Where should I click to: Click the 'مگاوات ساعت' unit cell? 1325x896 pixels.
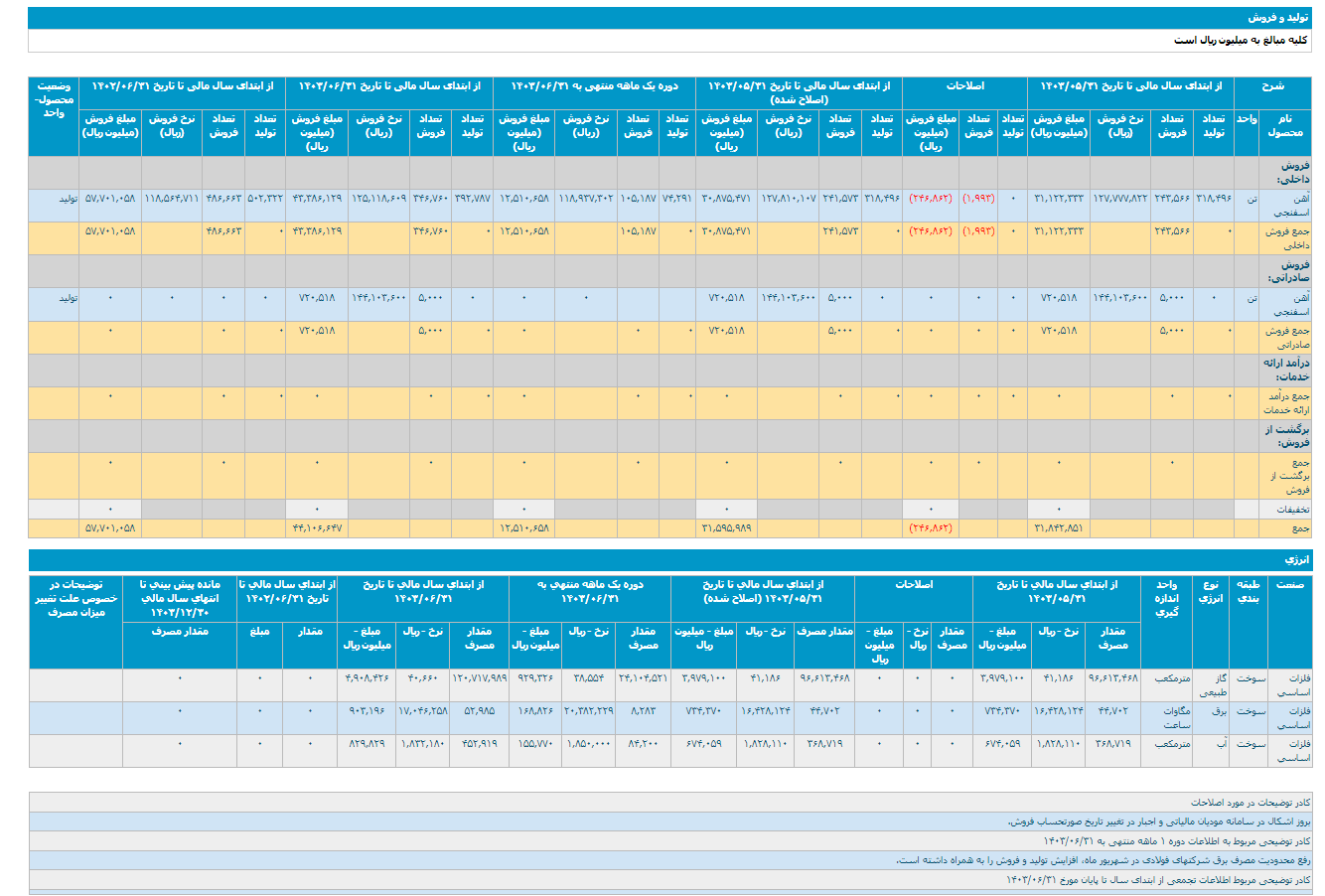point(1166,718)
